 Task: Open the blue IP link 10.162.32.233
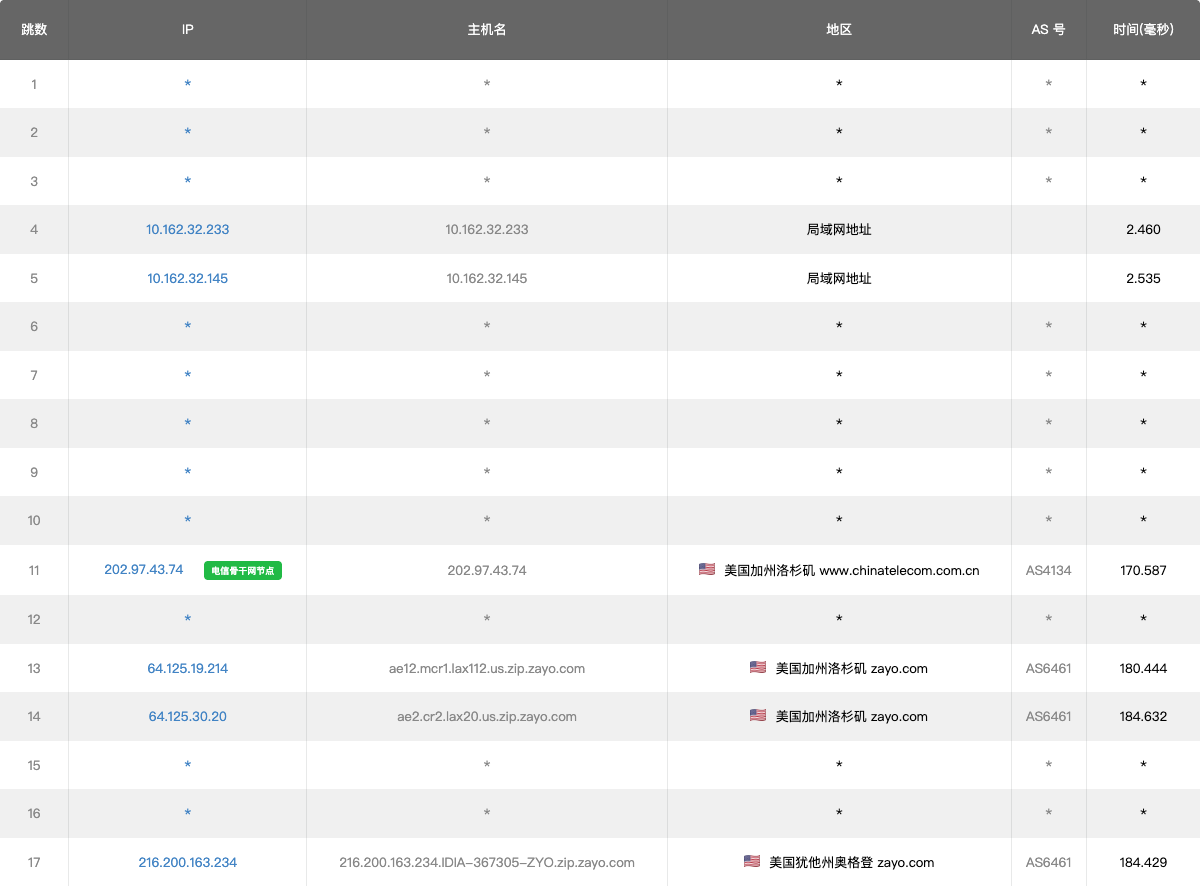tap(187, 229)
